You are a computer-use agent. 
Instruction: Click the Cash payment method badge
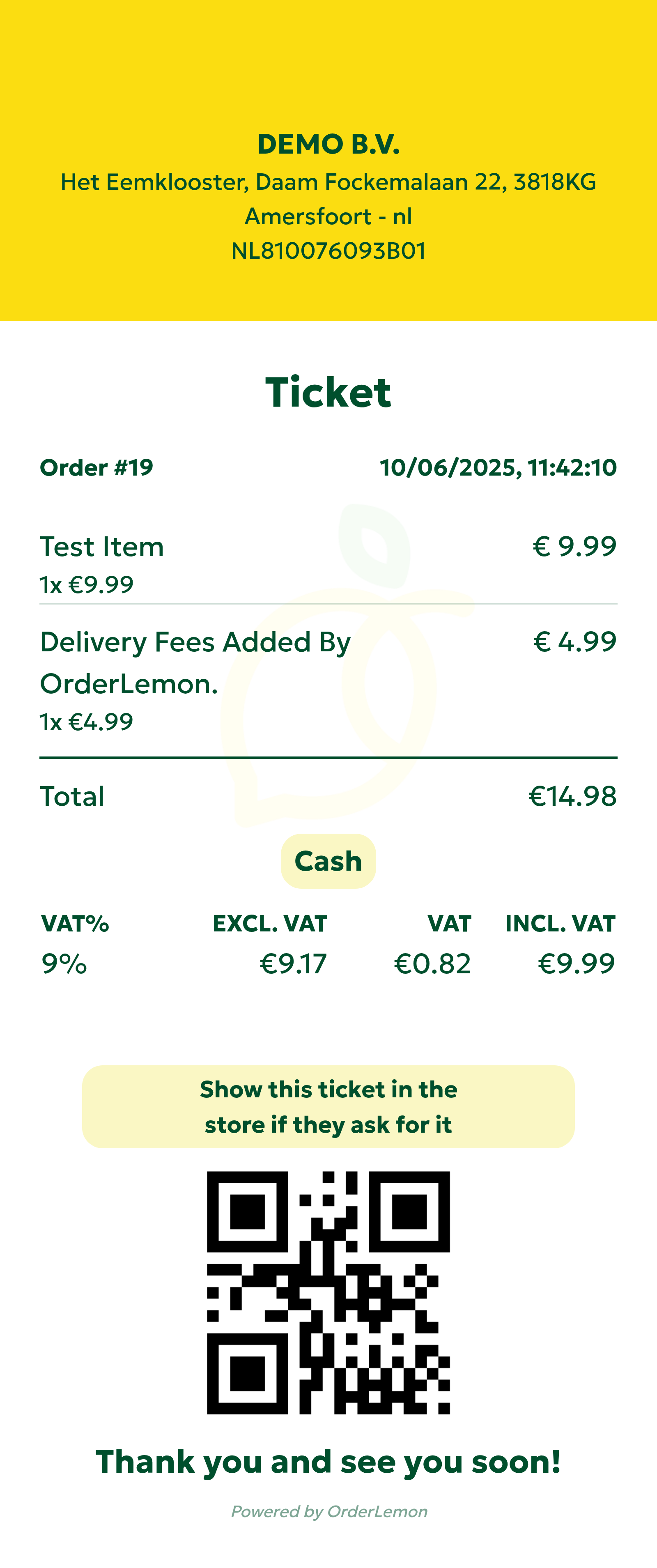(328, 861)
